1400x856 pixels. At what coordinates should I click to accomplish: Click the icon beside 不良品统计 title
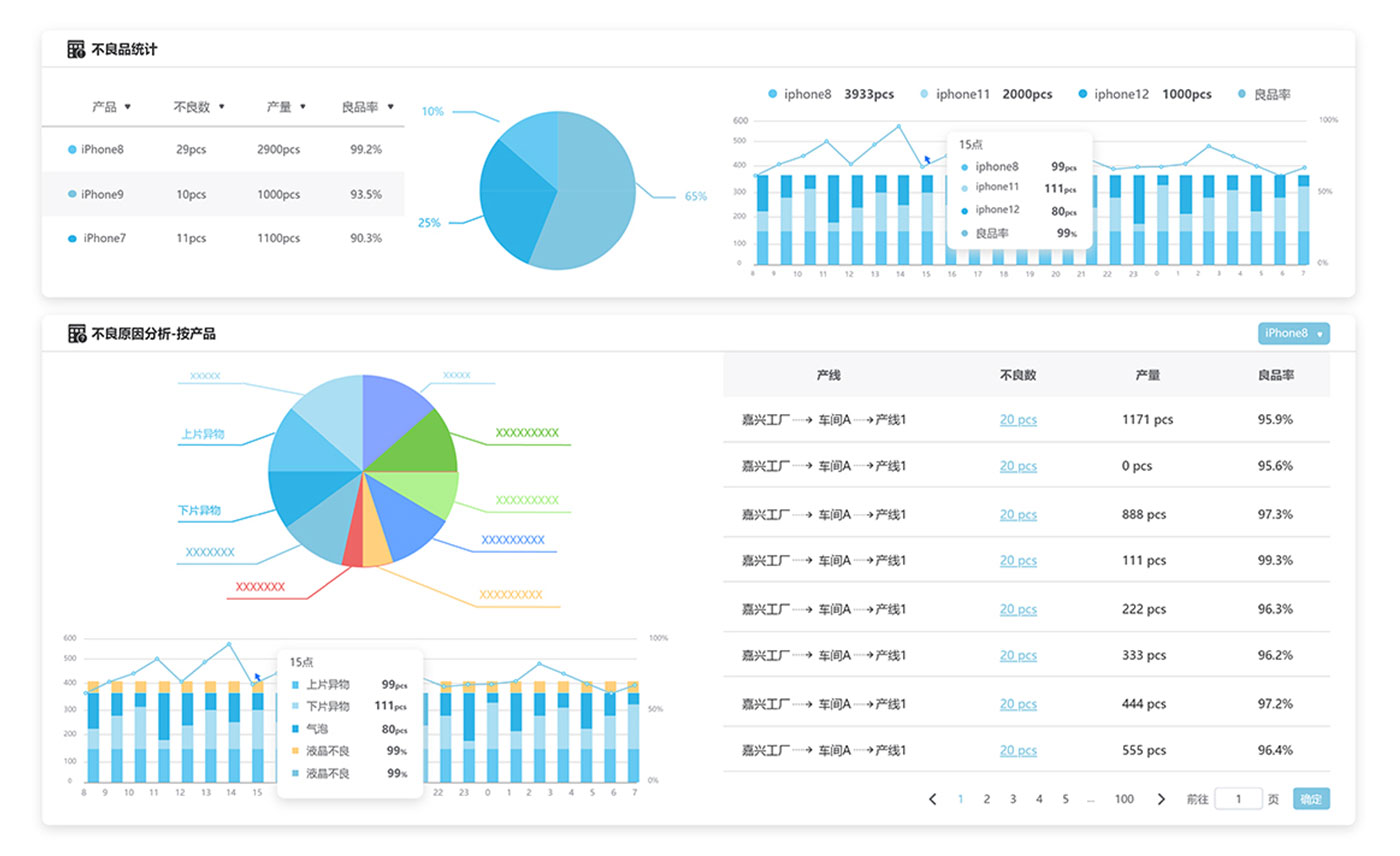[x=76, y=49]
